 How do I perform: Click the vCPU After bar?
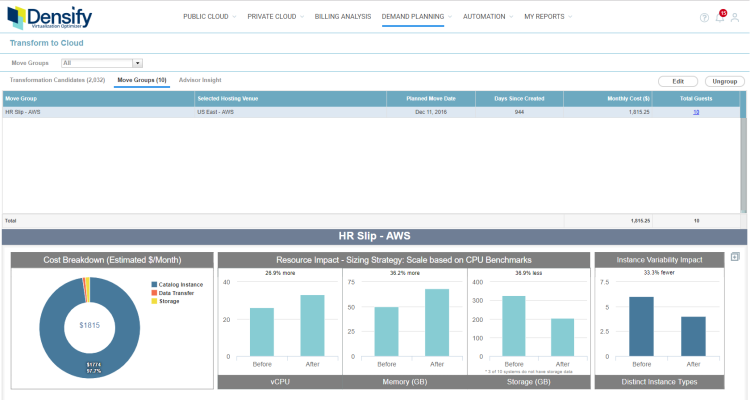pyautogui.click(x=312, y=326)
